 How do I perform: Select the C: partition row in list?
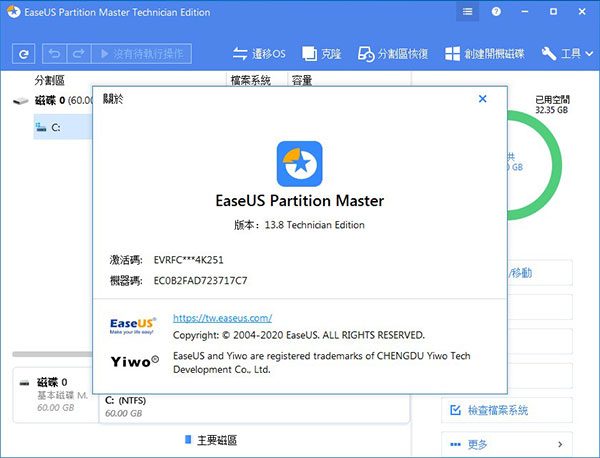tap(63, 127)
